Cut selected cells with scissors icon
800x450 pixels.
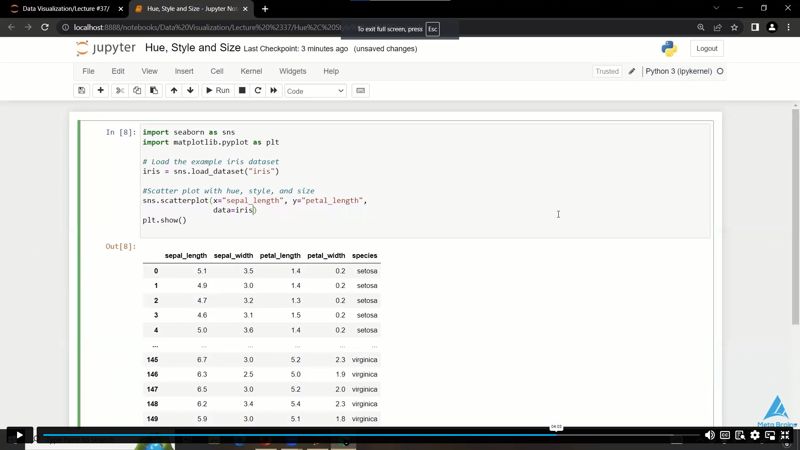tap(120, 91)
